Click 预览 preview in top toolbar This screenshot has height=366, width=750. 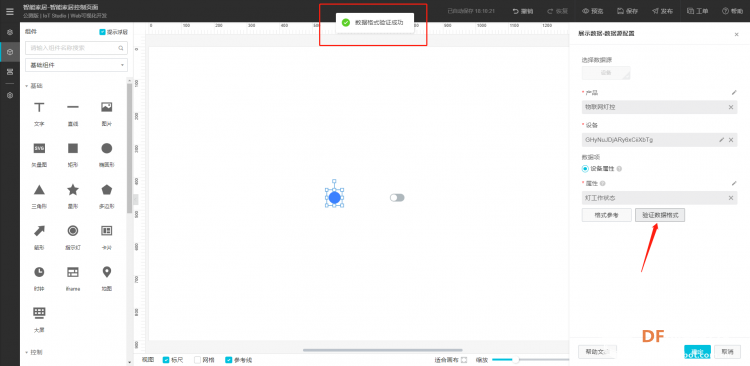pyautogui.click(x=592, y=11)
